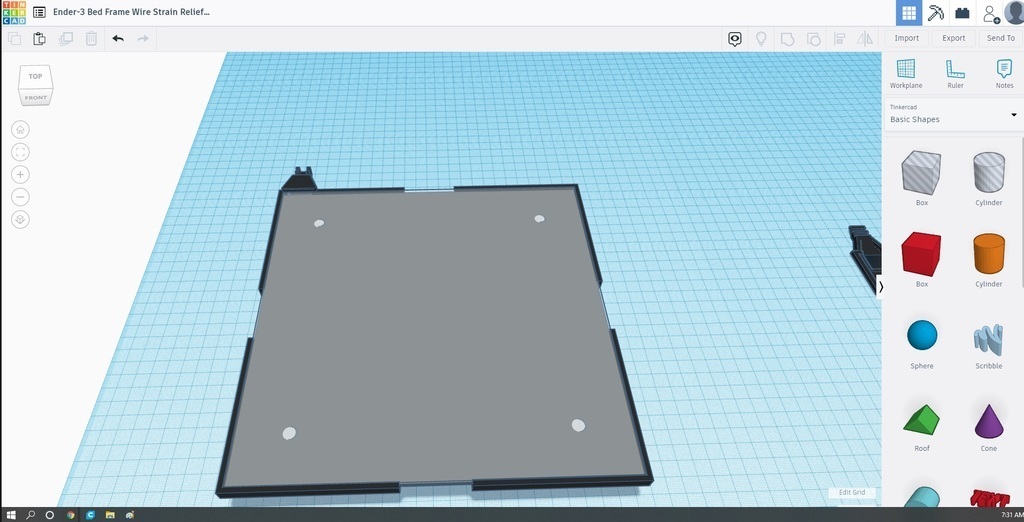
Task: Click the Import button
Action: (x=906, y=38)
